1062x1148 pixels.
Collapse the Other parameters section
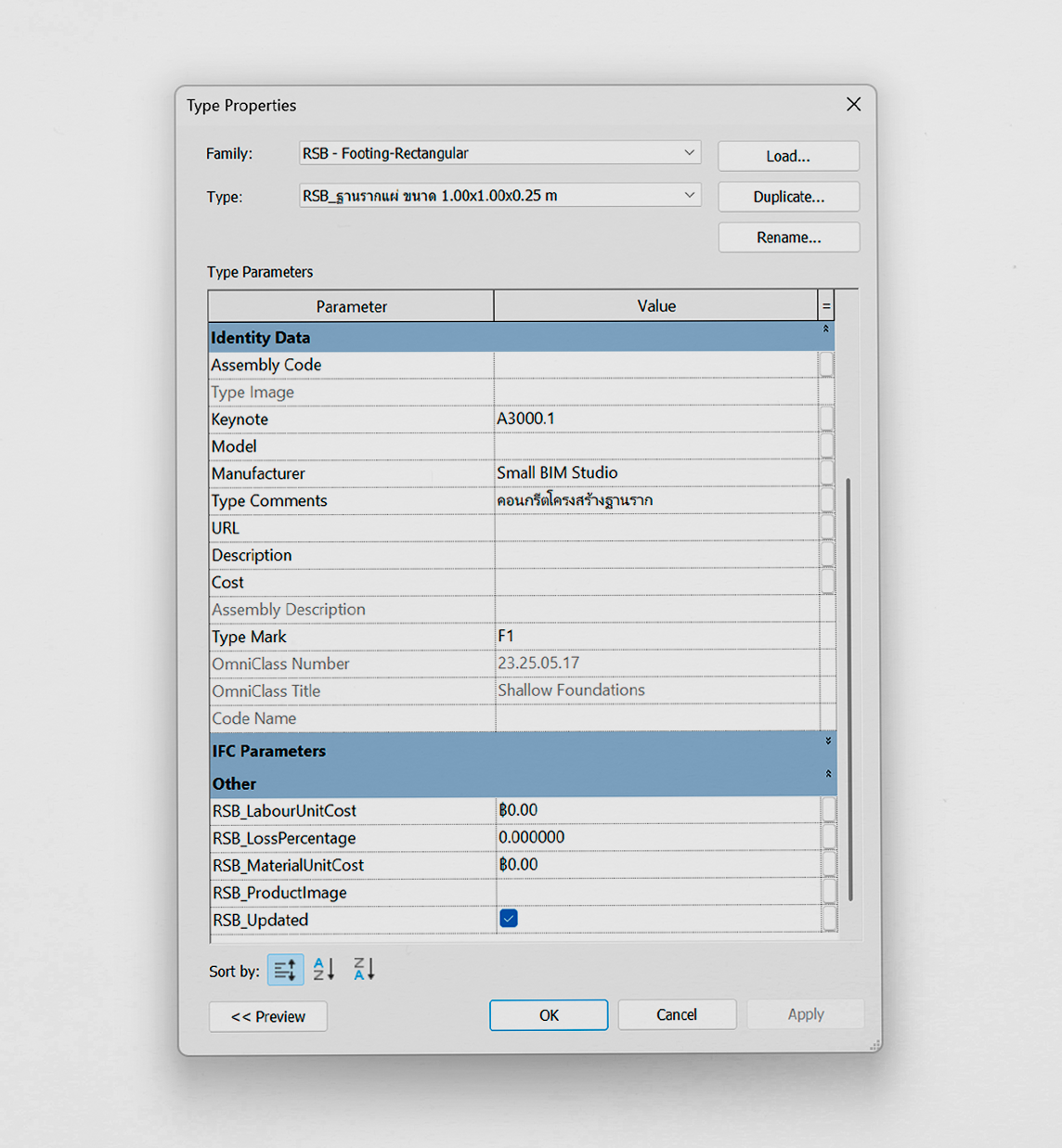point(824,773)
